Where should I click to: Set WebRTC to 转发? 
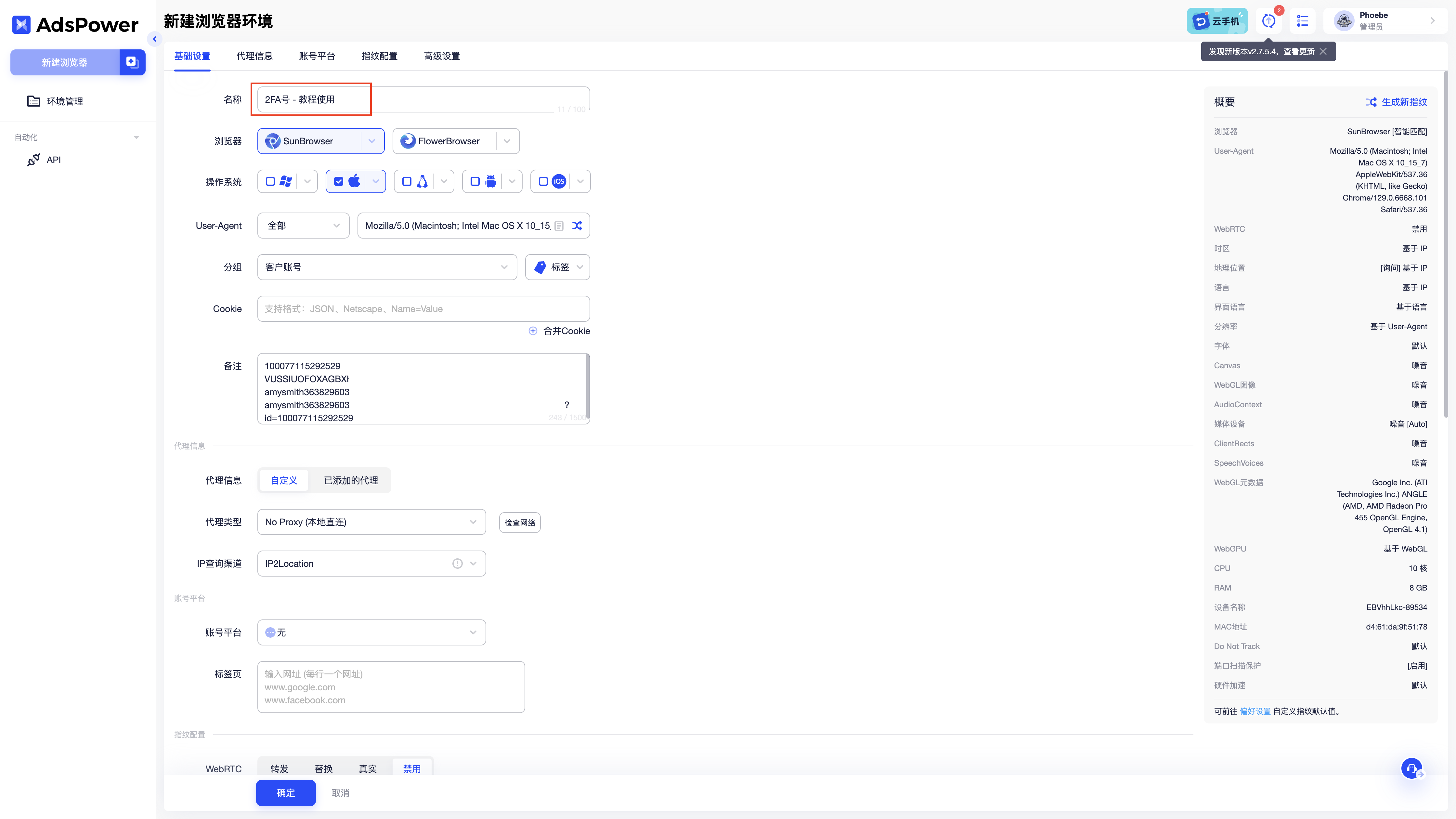[279, 769]
